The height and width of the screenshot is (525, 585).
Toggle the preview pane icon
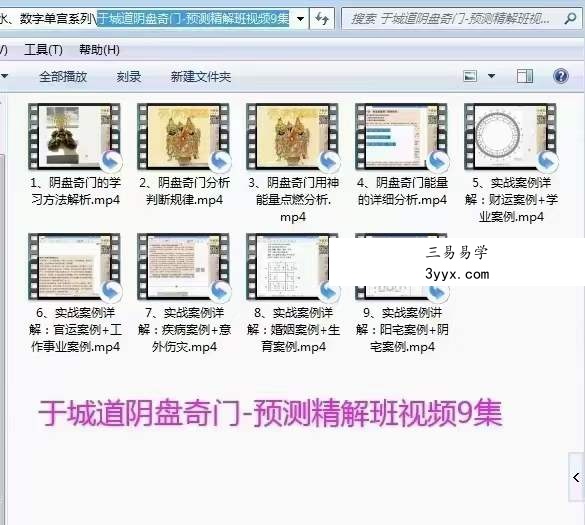[525, 76]
